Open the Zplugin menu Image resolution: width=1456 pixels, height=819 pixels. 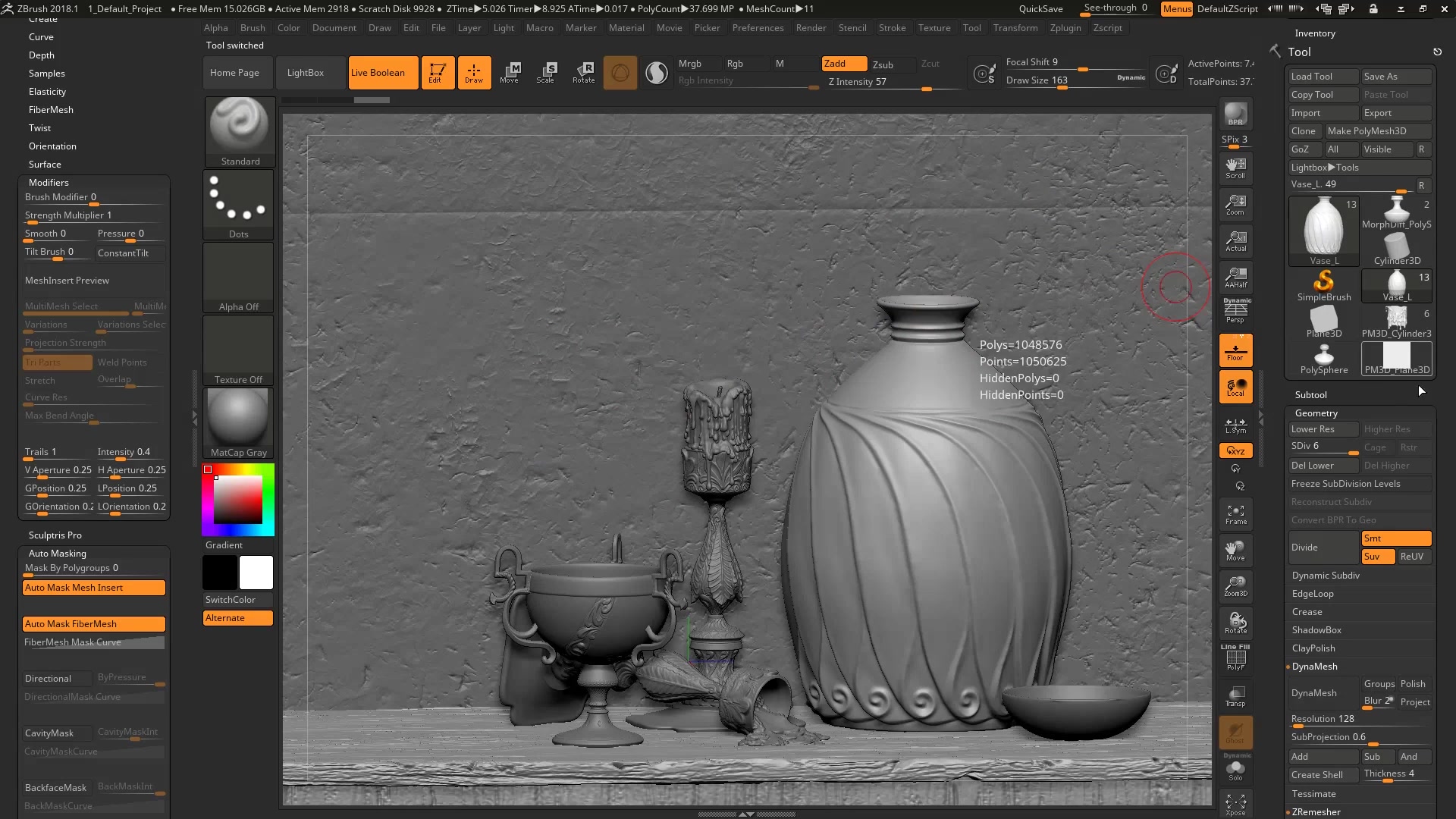tap(1066, 27)
